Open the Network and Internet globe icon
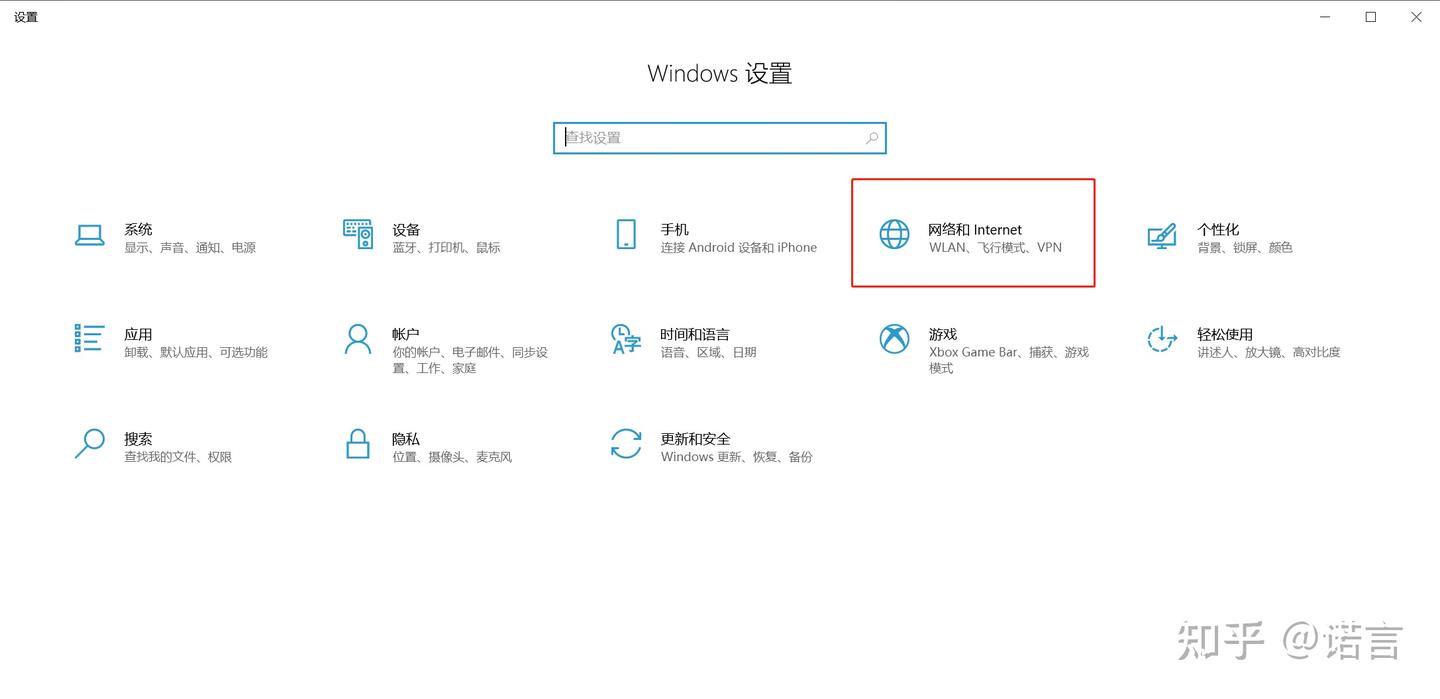Viewport: 1440px width, 699px height. [x=894, y=234]
